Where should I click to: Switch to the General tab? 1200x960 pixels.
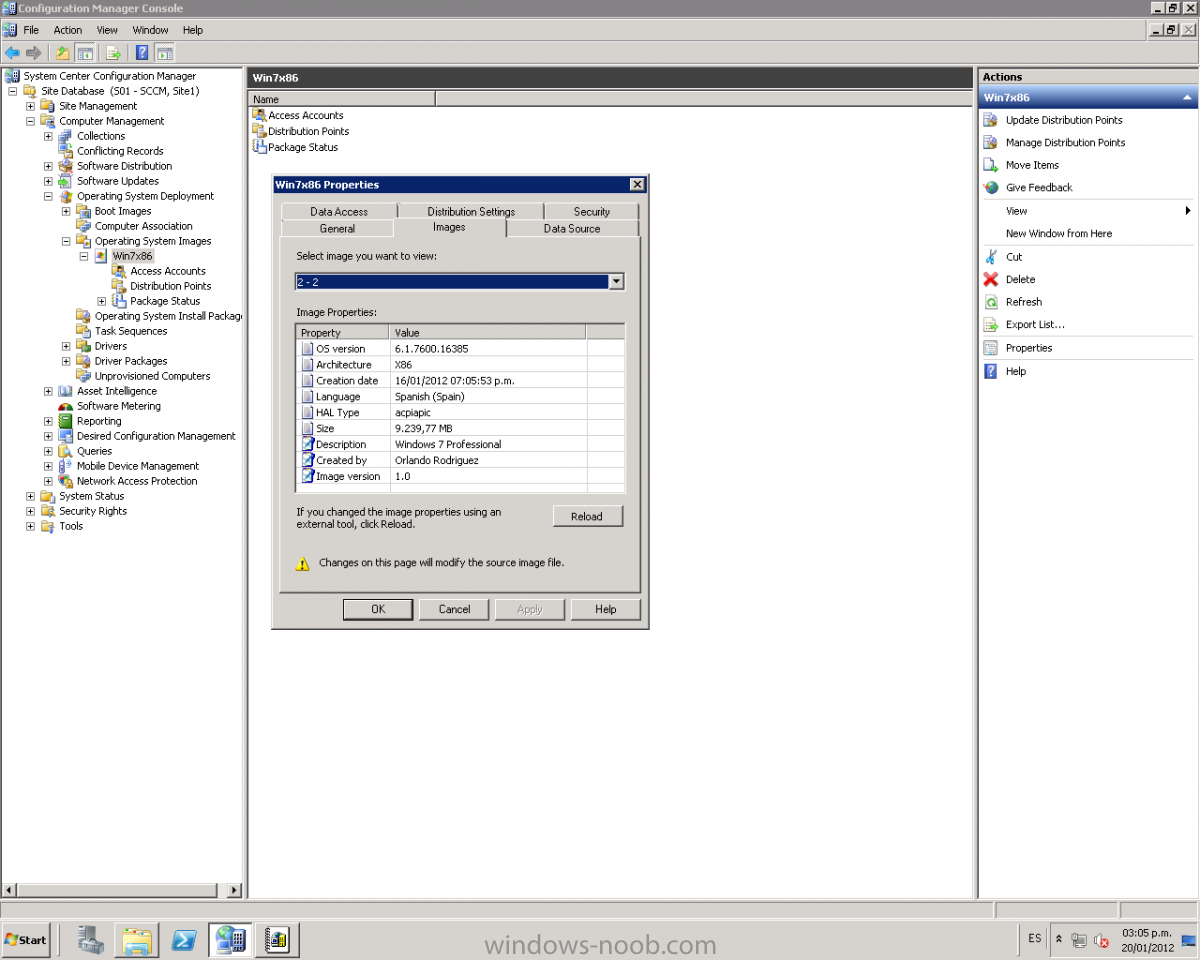coord(337,228)
